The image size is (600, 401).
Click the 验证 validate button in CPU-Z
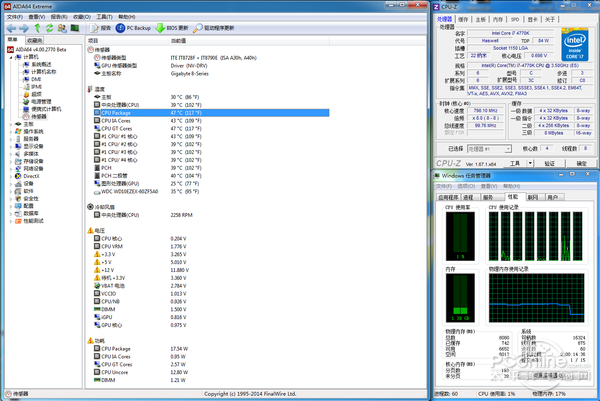pyautogui.click(x=549, y=162)
